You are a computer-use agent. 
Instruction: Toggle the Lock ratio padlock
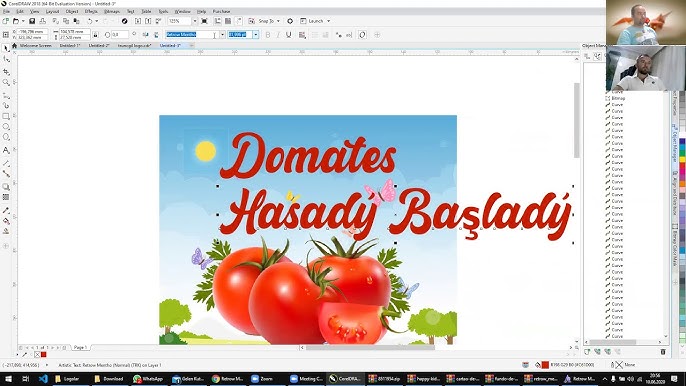[95, 35]
